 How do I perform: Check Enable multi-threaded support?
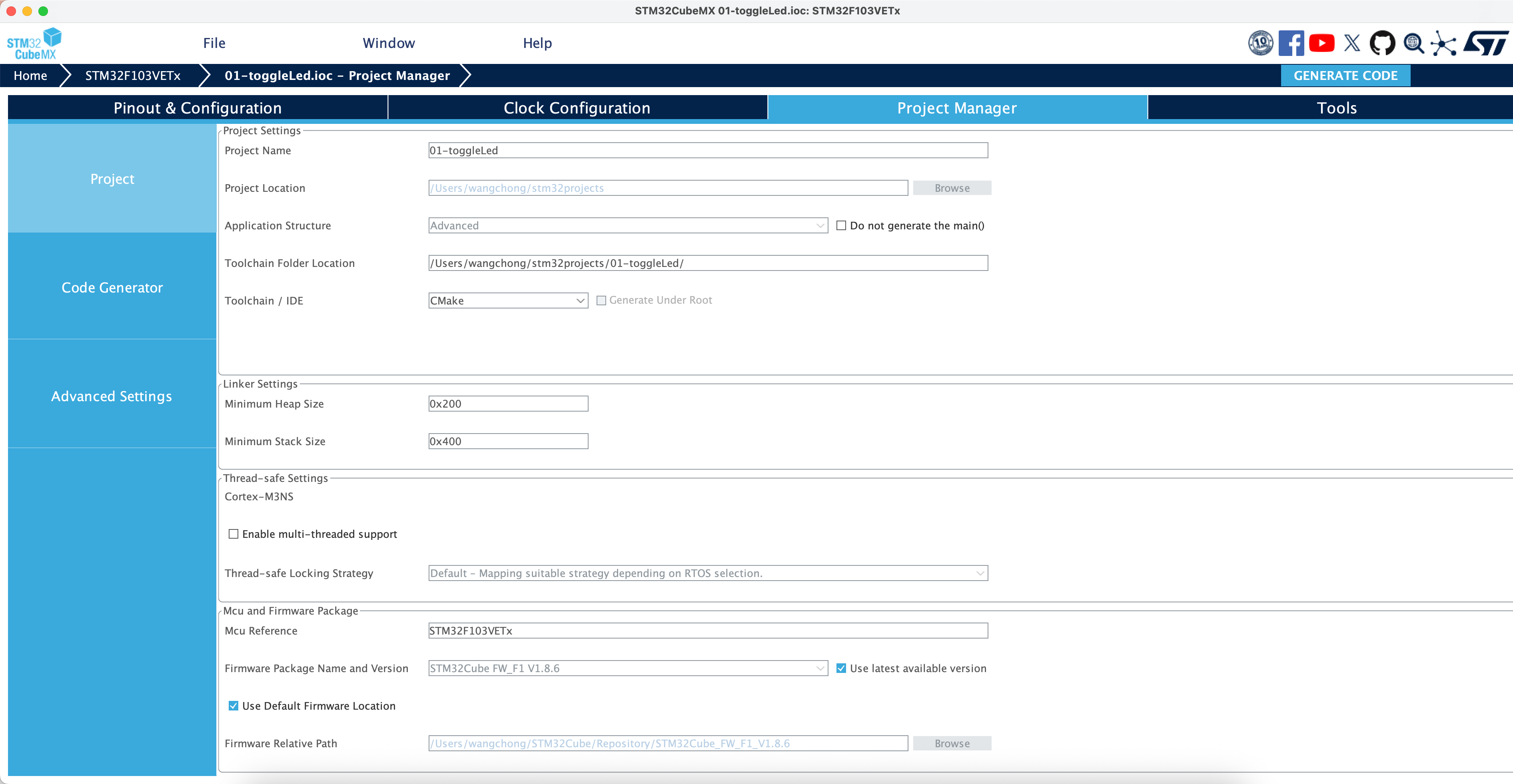pyautogui.click(x=233, y=534)
